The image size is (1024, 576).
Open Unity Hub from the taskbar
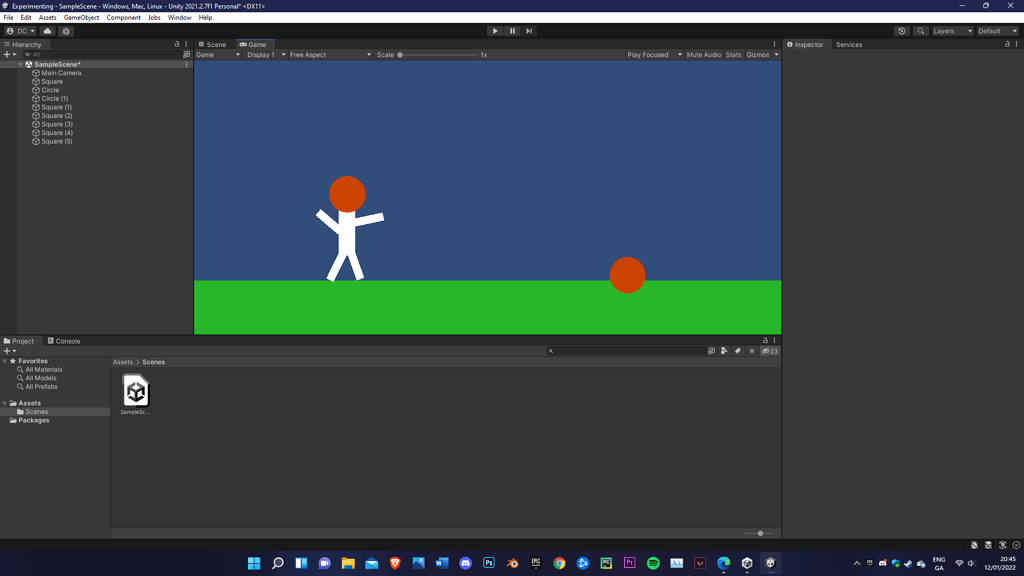pyautogui.click(x=745, y=562)
